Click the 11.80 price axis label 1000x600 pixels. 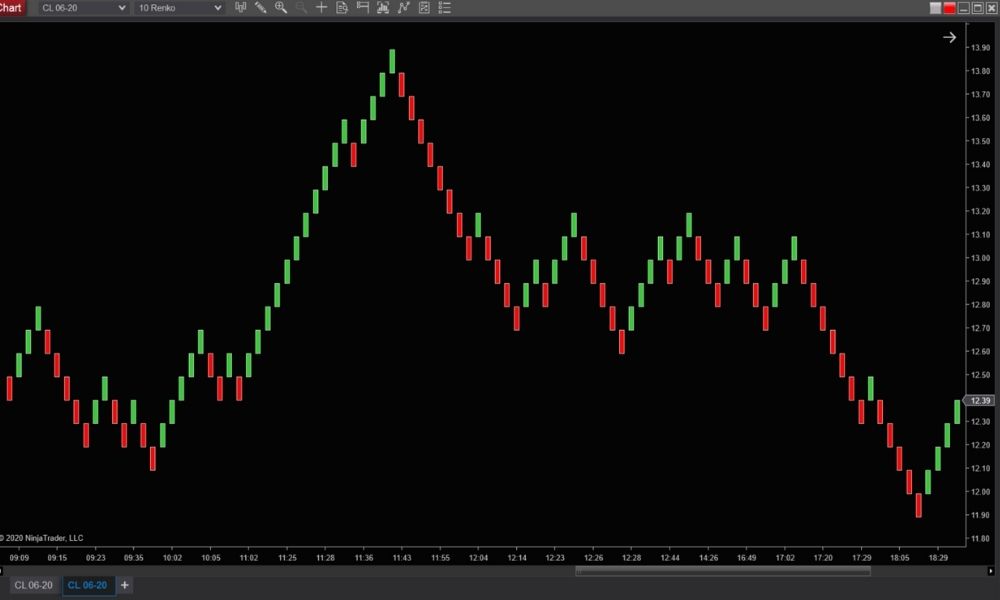[980, 539]
